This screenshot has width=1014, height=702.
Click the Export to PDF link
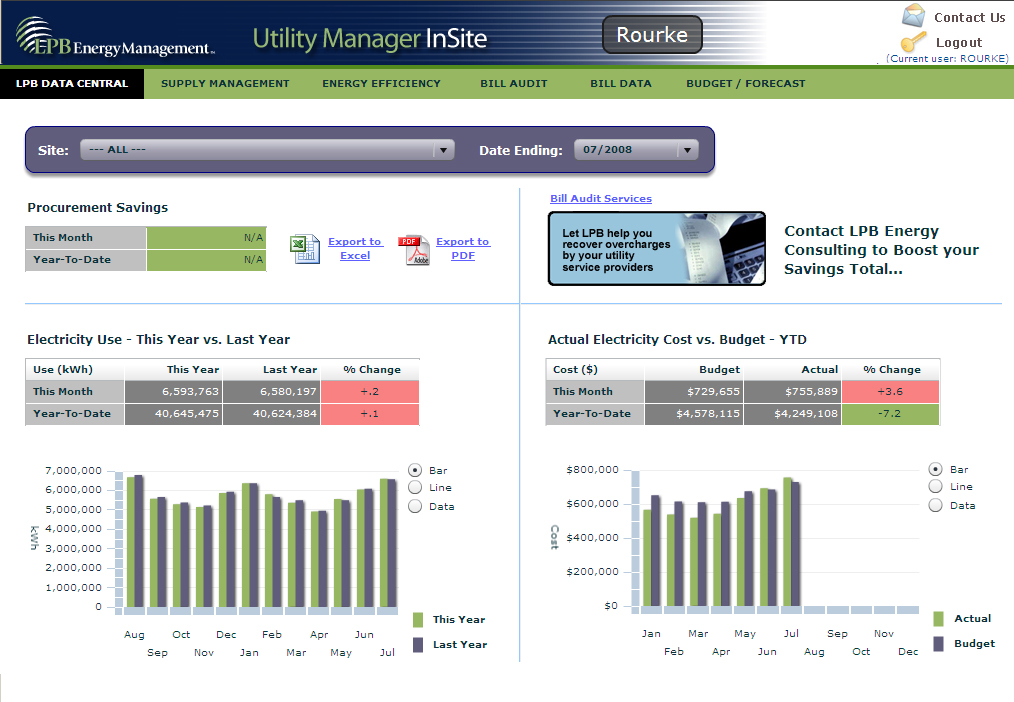tap(463, 248)
